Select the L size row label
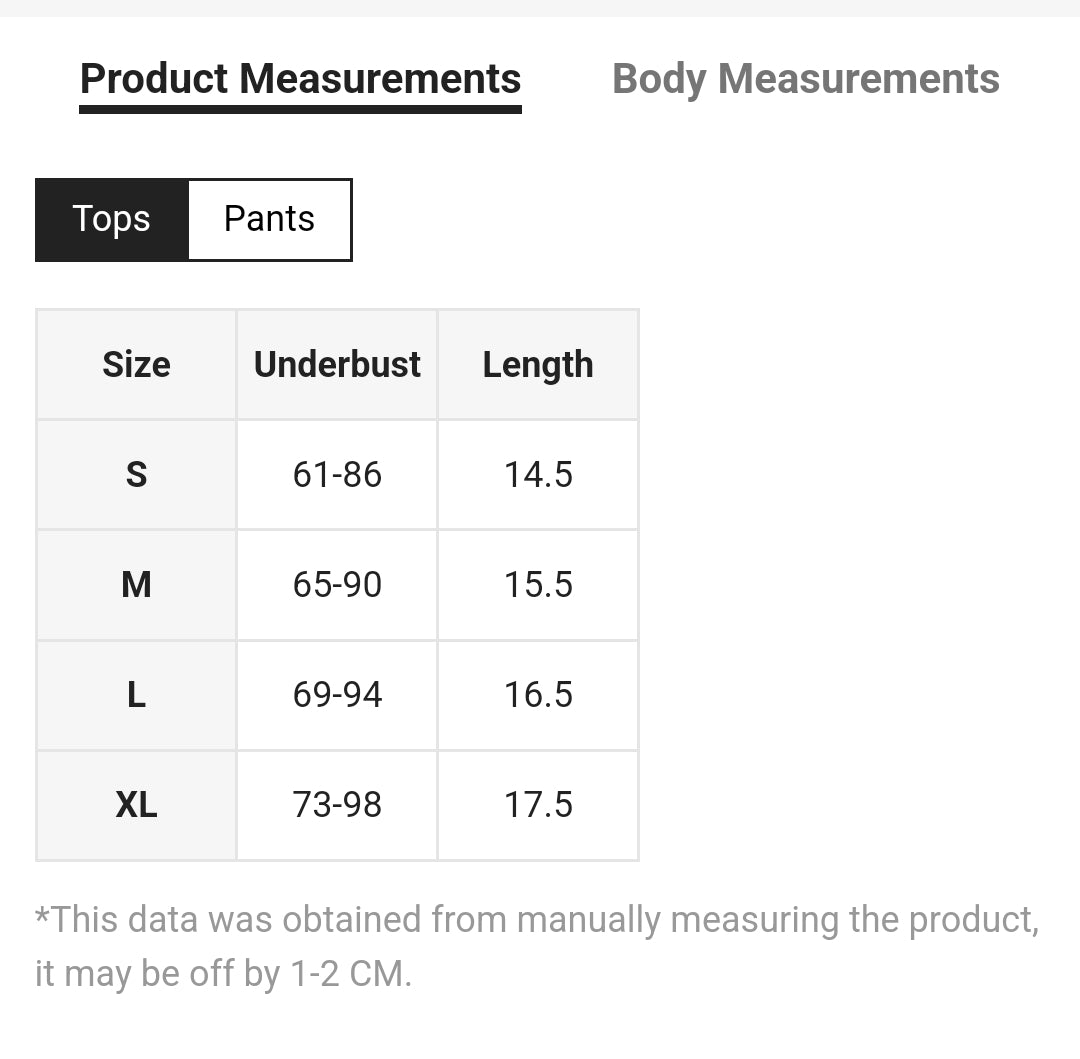 [x=136, y=694]
